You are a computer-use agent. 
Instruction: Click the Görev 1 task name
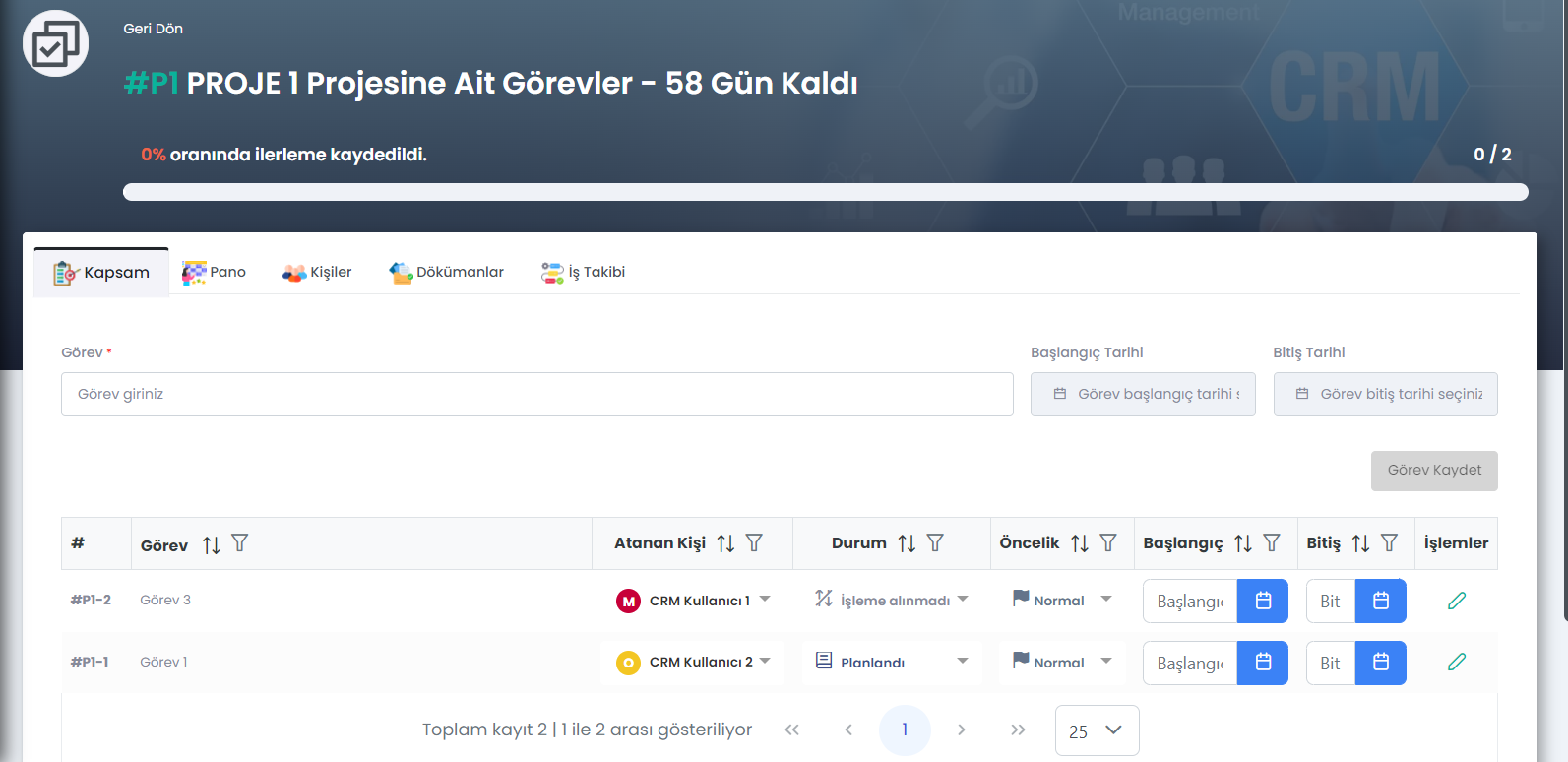tap(163, 662)
